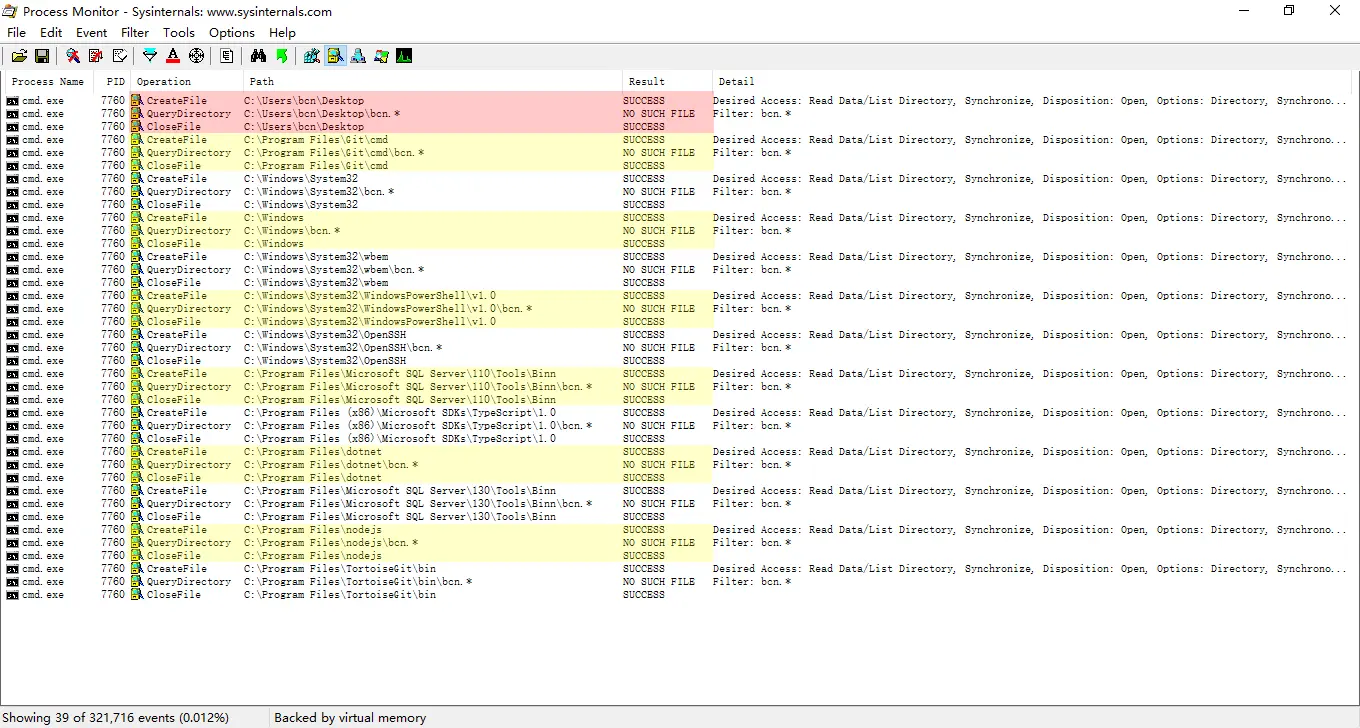Sort by the Path column header
This screenshot has height=728, width=1360.
coord(433,81)
